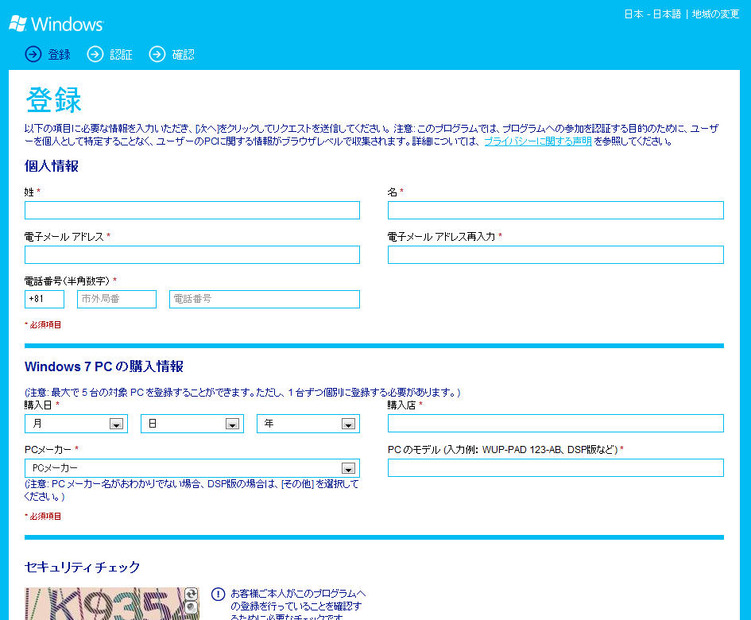Click the arrow icon beside 登録 step

33,54
